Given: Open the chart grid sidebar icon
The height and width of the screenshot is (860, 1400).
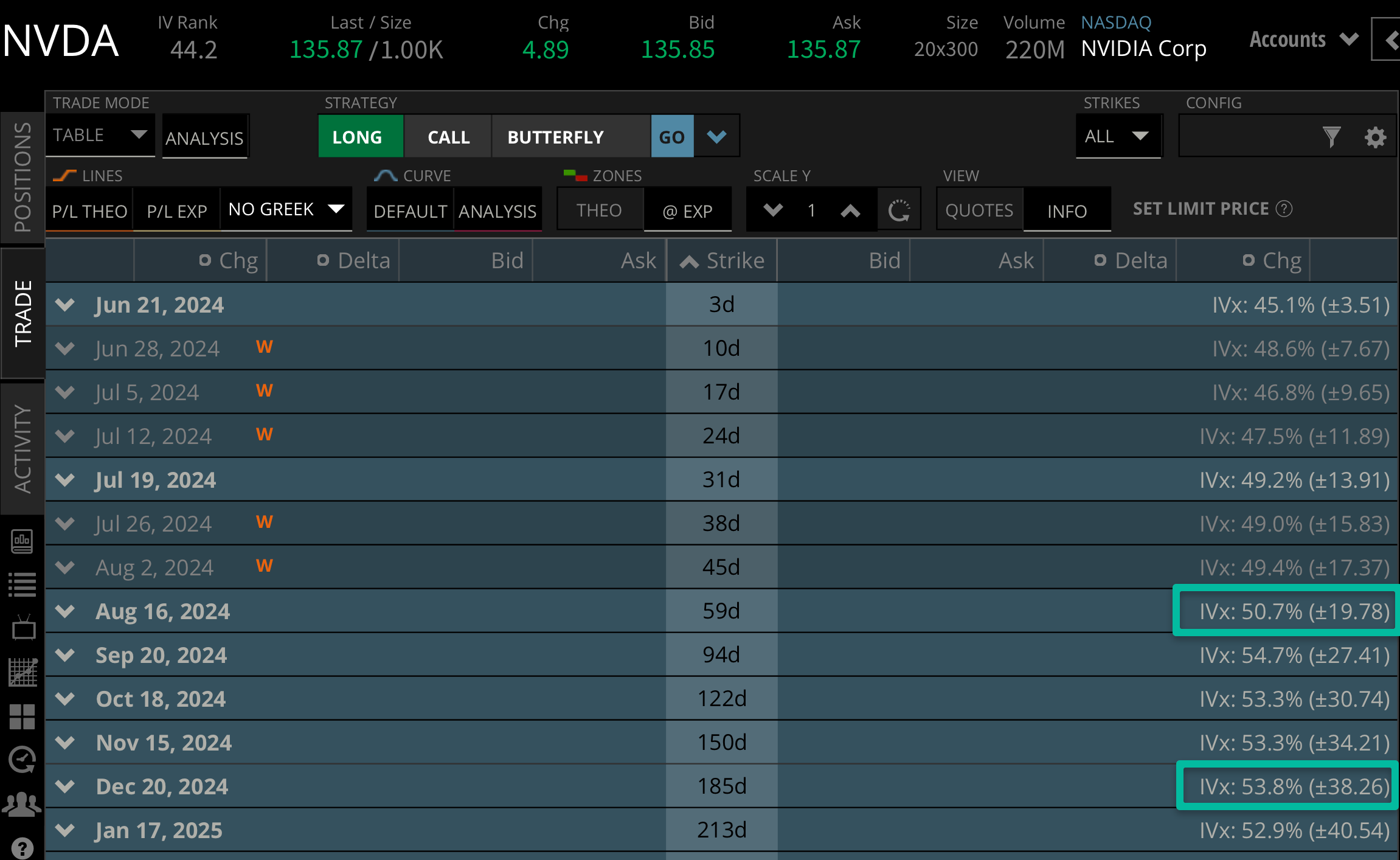Looking at the screenshot, I should pyautogui.click(x=23, y=672).
